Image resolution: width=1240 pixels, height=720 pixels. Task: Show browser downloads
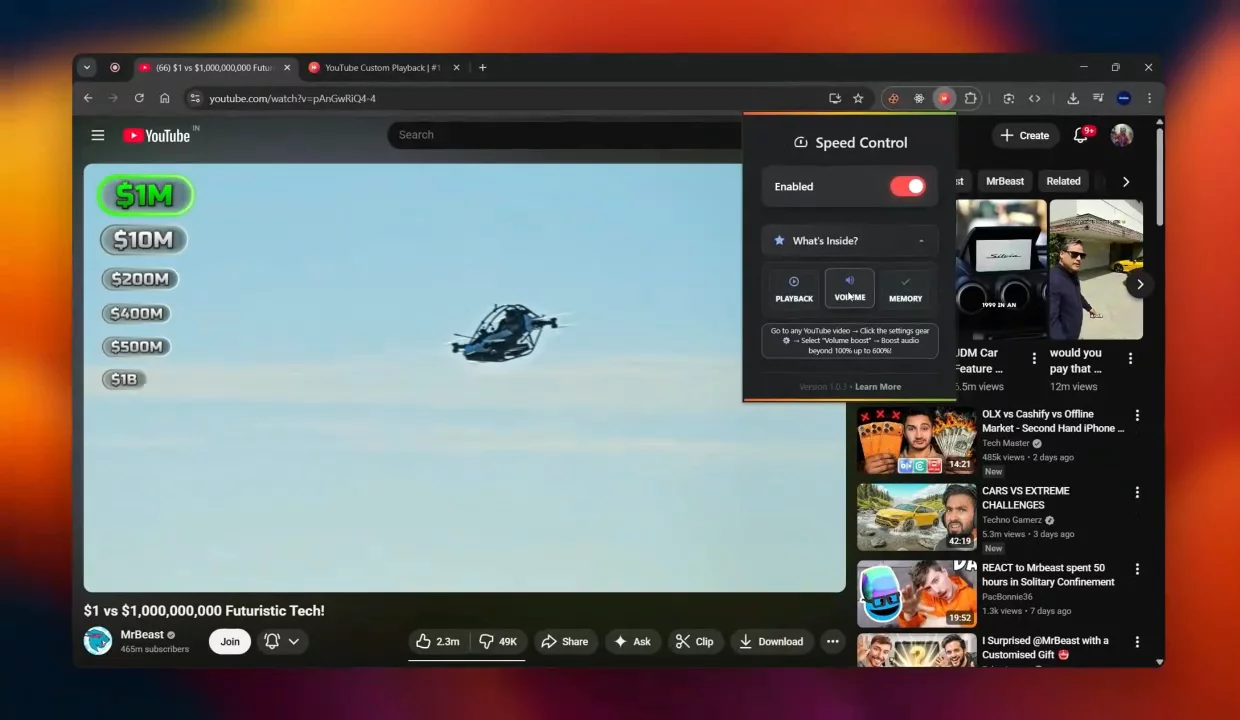click(x=1073, y=98)
